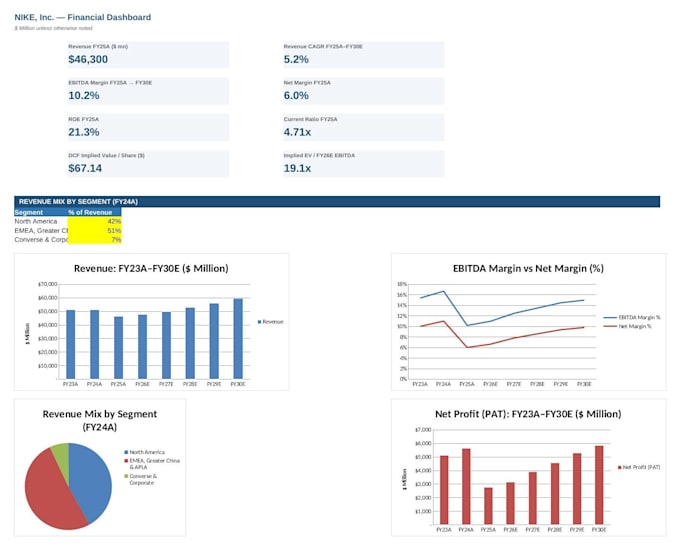Select the "Segment" table header cell

41,212
